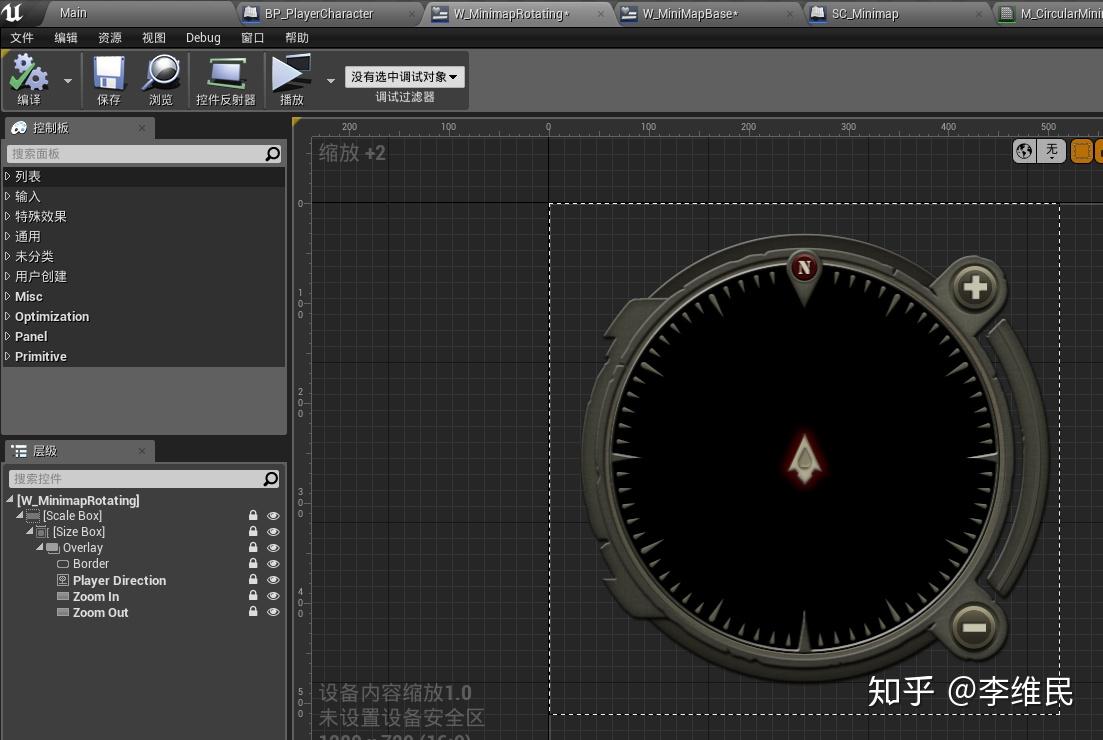The image size is (1103, 740).
Task: Toggle the localization preview globe icon
Action: tap(1023, 151)
